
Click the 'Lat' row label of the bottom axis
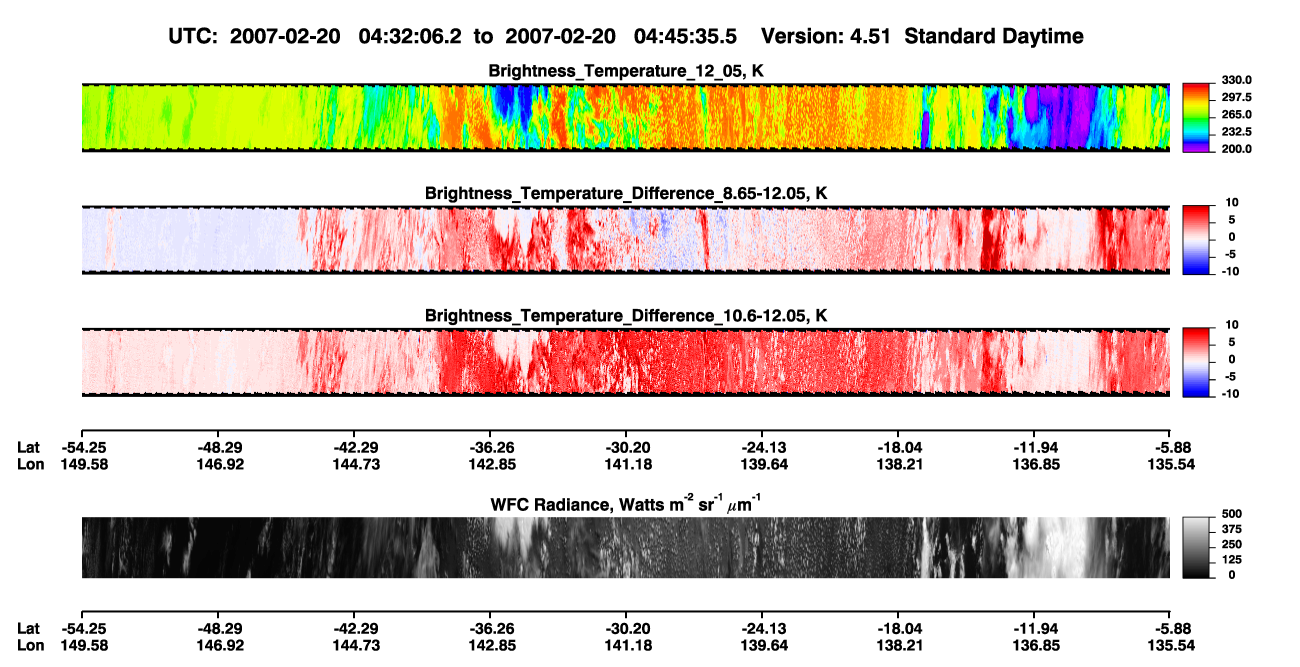[x=28, y=628]
